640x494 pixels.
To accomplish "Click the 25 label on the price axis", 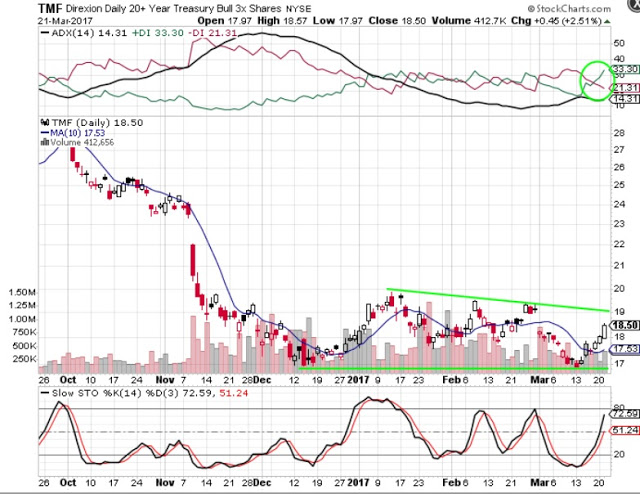I will pos(619,185).
